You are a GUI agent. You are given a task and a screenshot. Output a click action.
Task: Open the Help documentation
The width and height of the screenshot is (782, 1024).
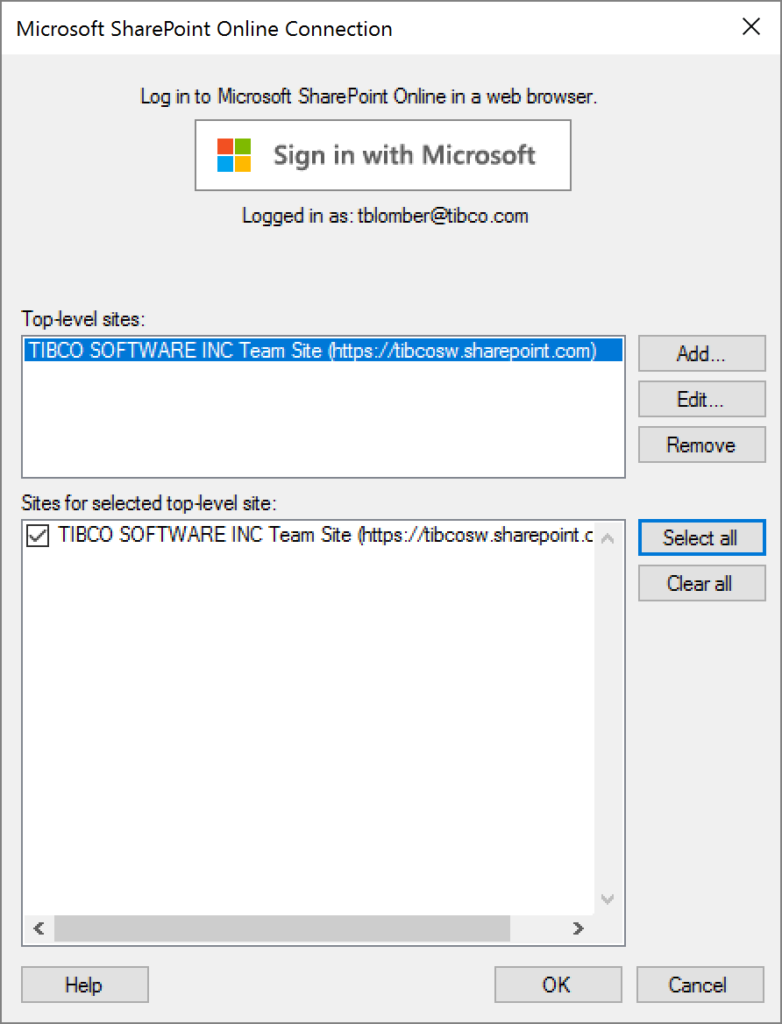tap(85, 984)
